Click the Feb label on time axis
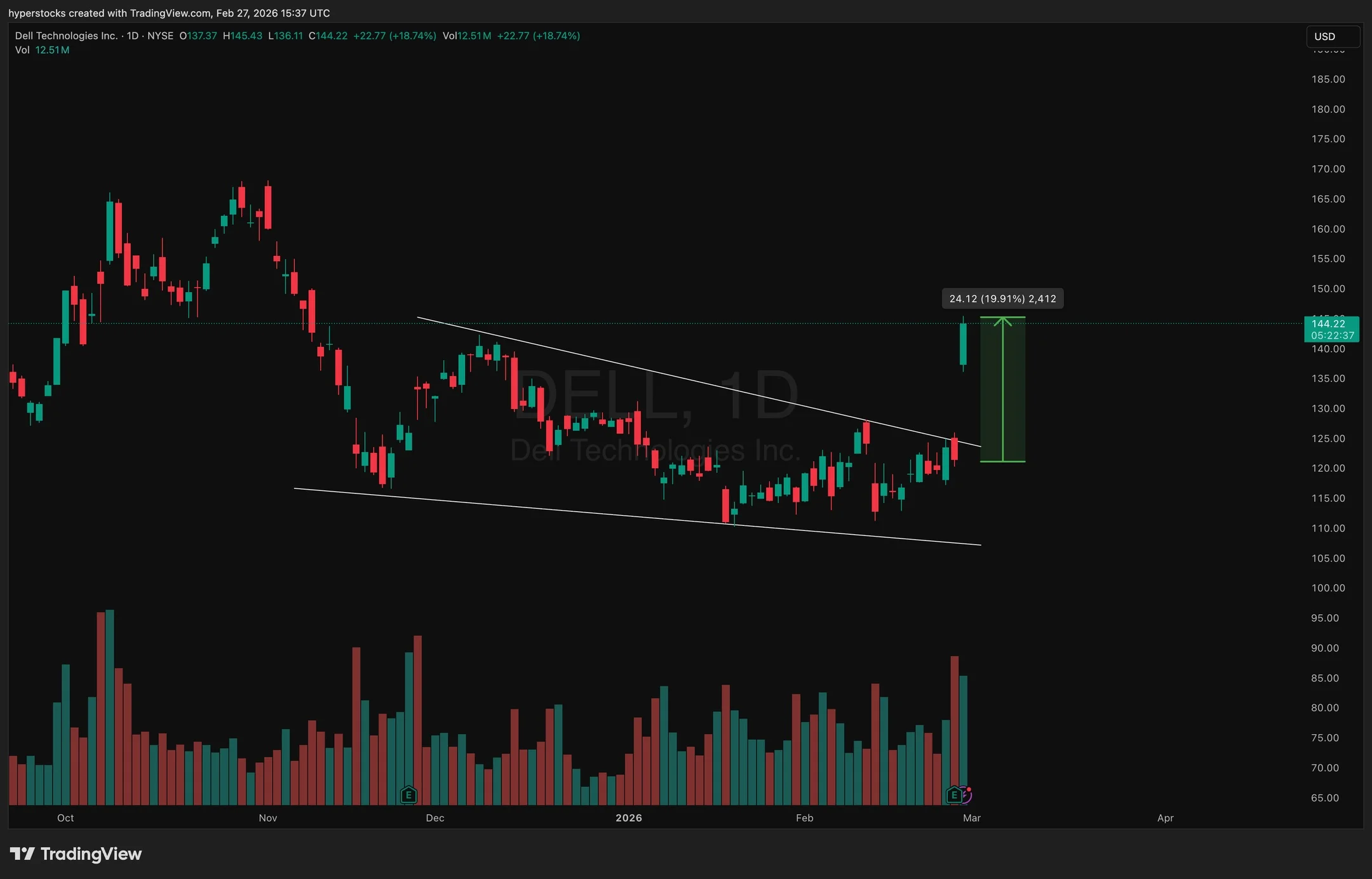The image size is (1372, 879). click(805, 818)
